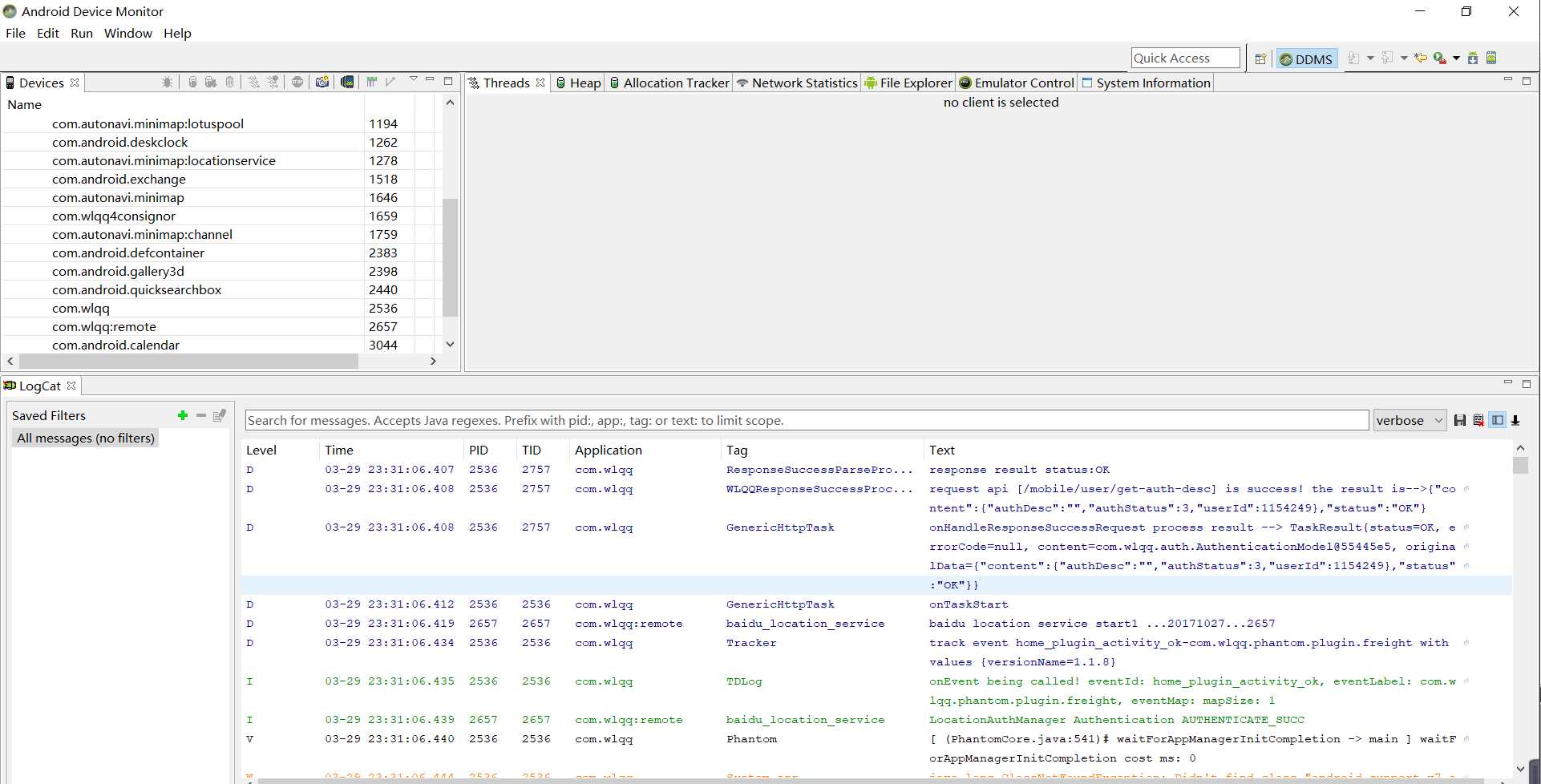The width and height of the screenshot is (1541, 784).
Task: Click Dump HPROF file icon
Action: (x=211, y=82)
